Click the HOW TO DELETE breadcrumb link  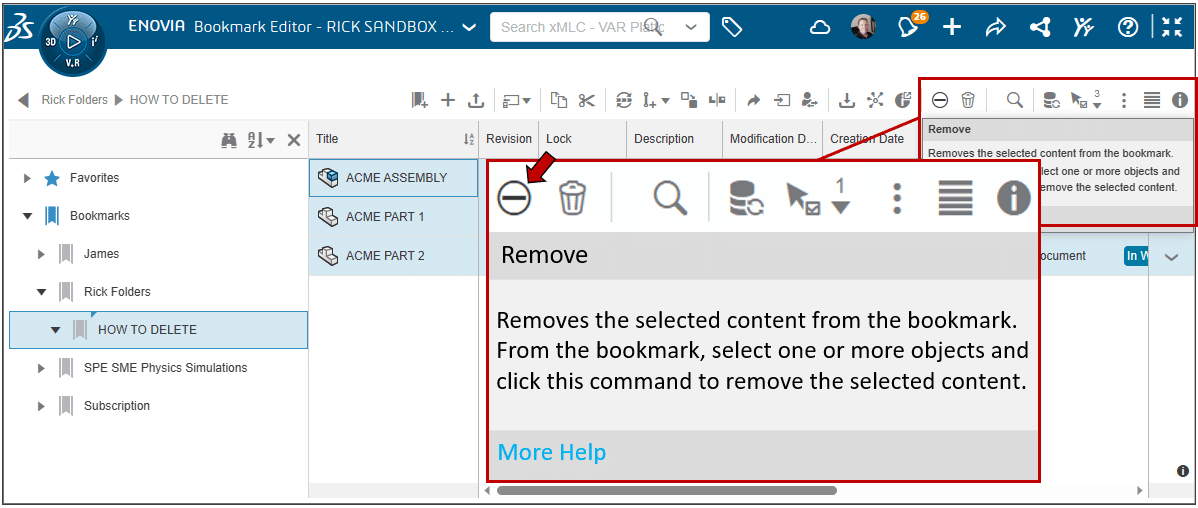tap(179, 100)
